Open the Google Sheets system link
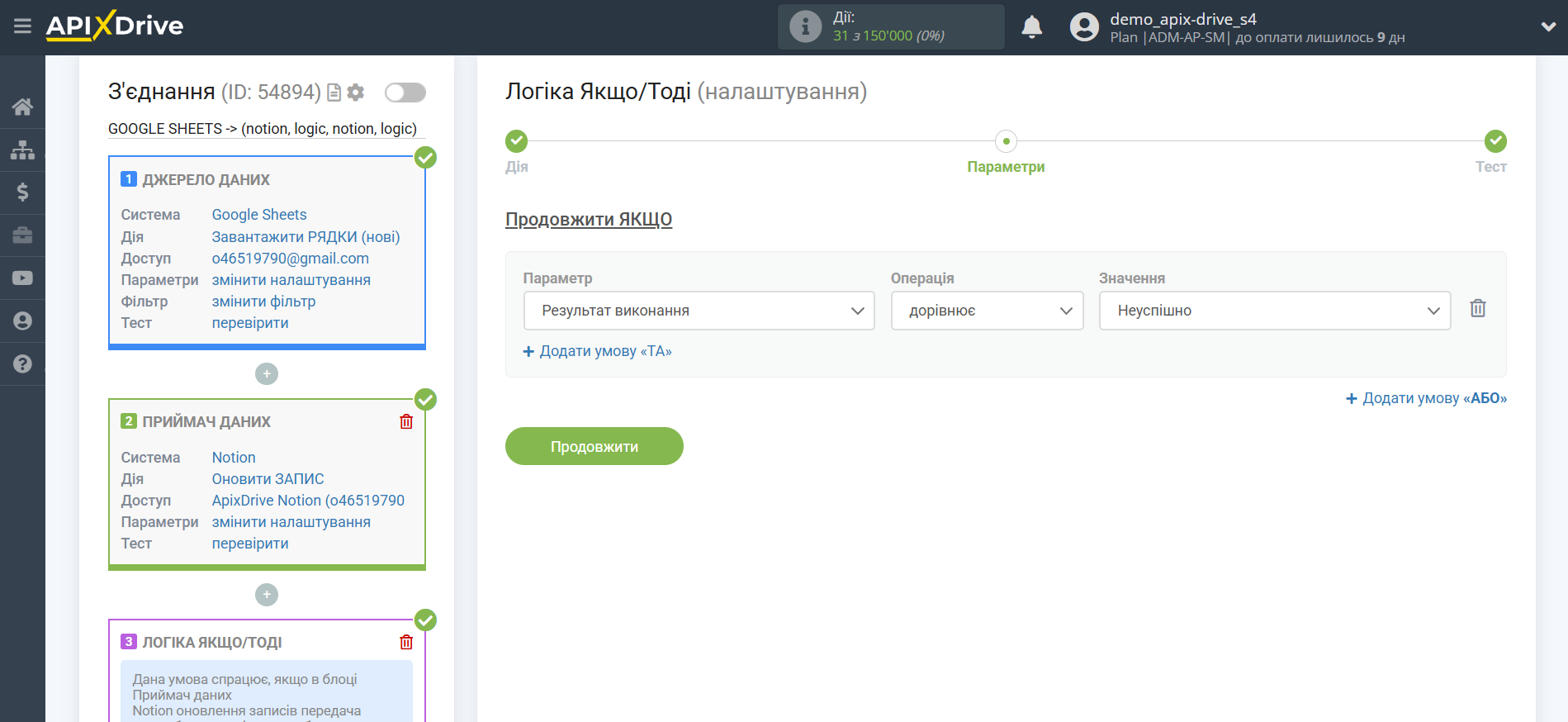The image size is (1568, 722). click(x=259, y=215)
